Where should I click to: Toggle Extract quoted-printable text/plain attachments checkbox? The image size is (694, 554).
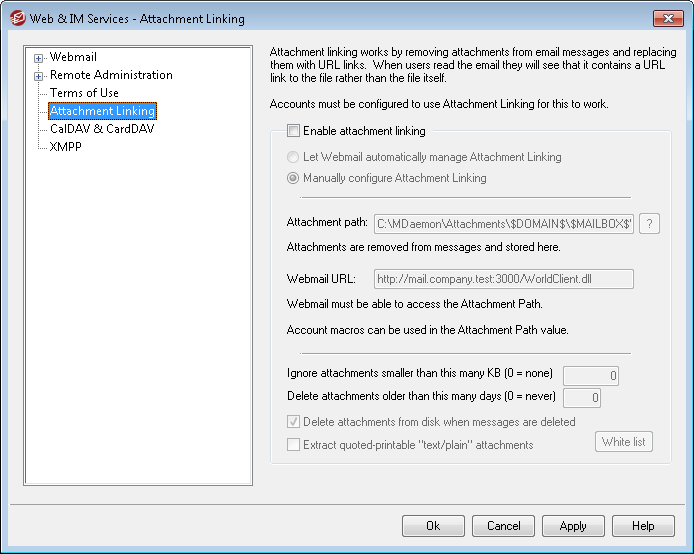tap(293, 445)
